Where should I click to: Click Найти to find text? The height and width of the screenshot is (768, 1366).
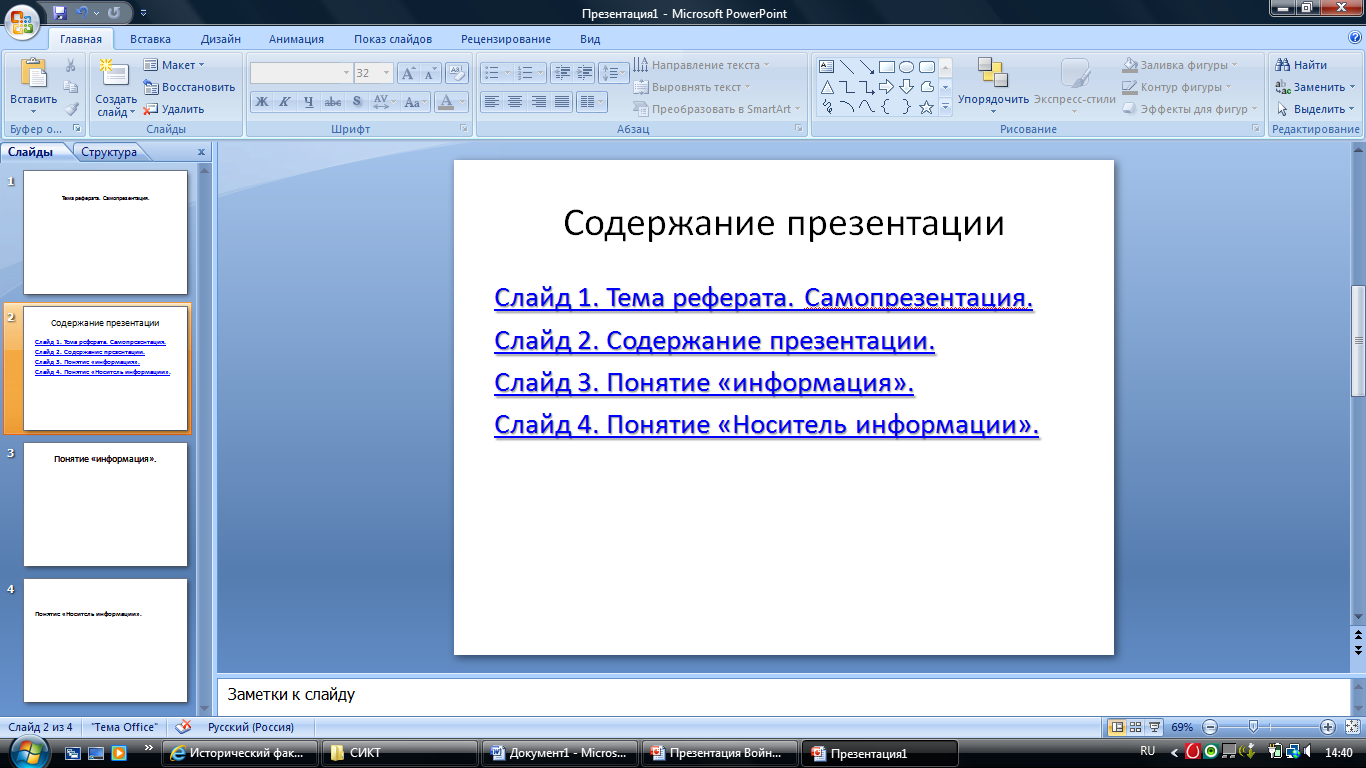(1302, 65)
